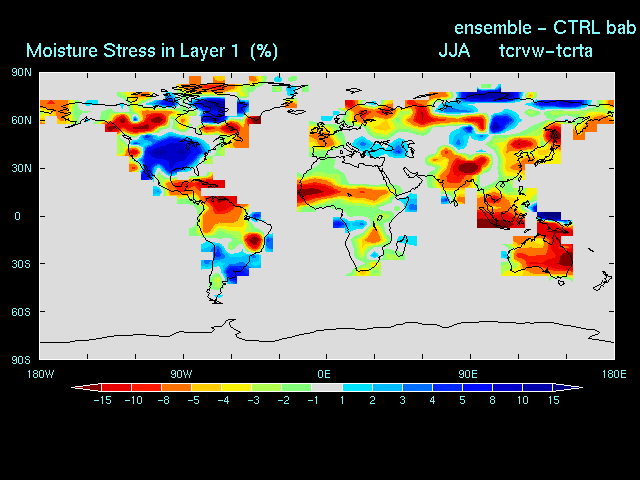This screenshot has width=640, height=480.
Task: Click the orange swatch between -8 and -5
Action: click(176, 387)
